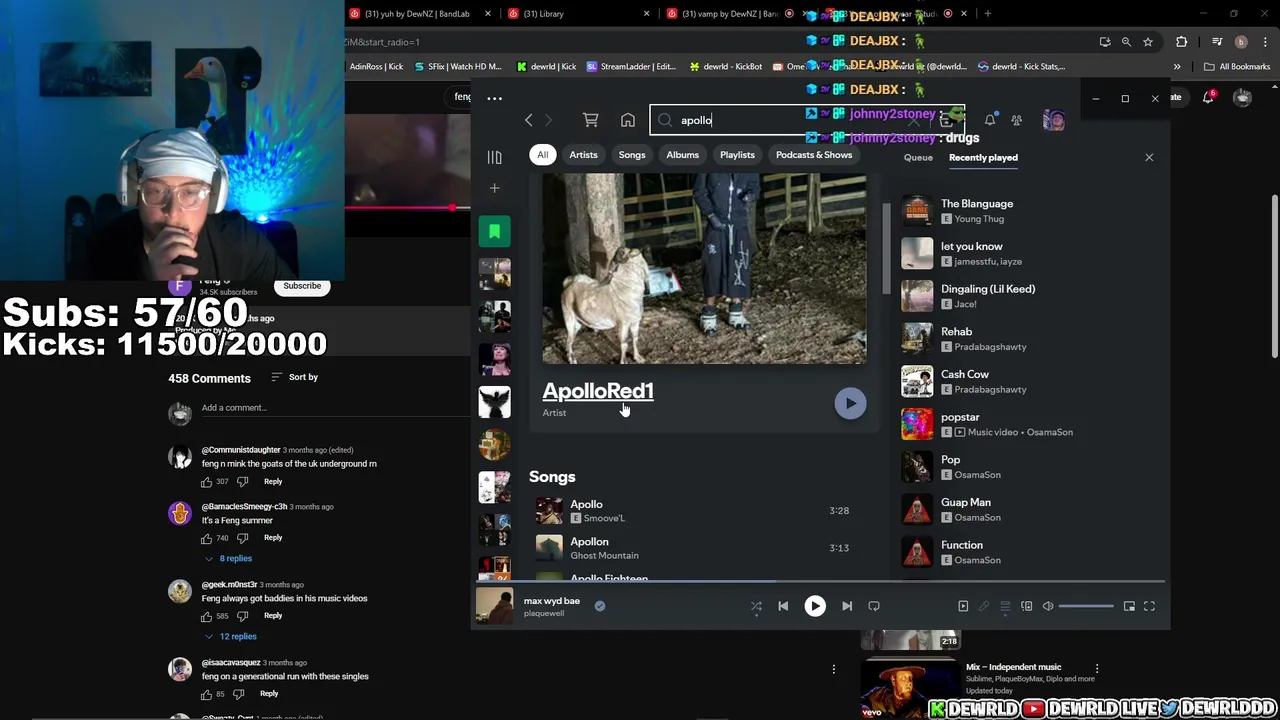
Task: Open the '(31) Library' browser tab
Action: [579, 13]
